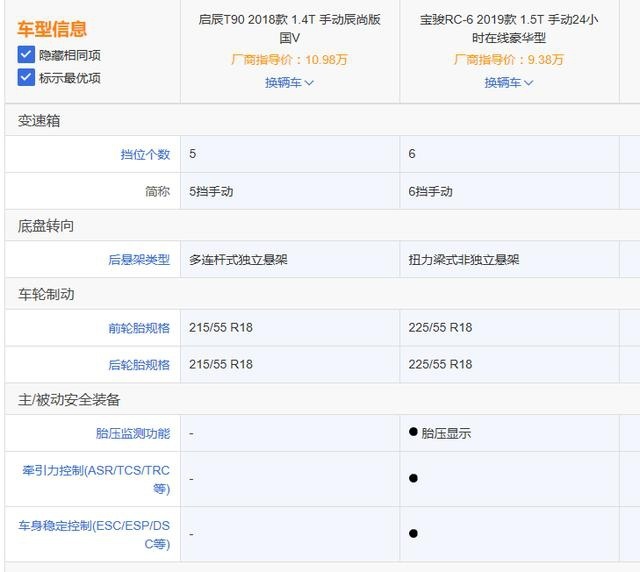The image size is (640, 572).
Task: Select 215/55 R18 in the 前轮胎规格 row
Action: 221,327
